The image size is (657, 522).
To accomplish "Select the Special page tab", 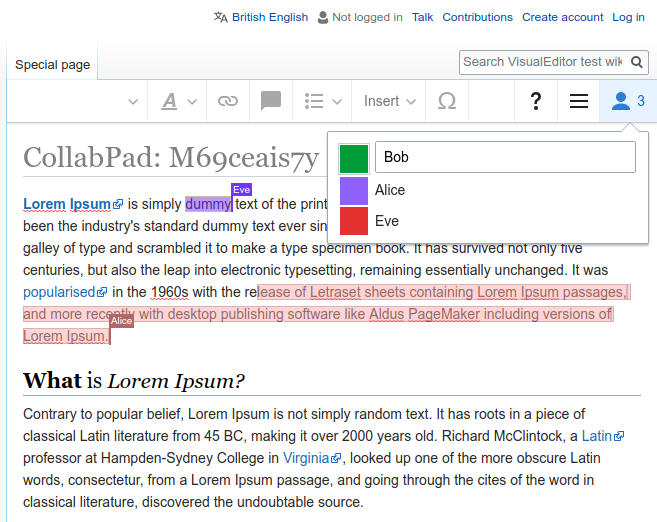I will coord(52,65).
